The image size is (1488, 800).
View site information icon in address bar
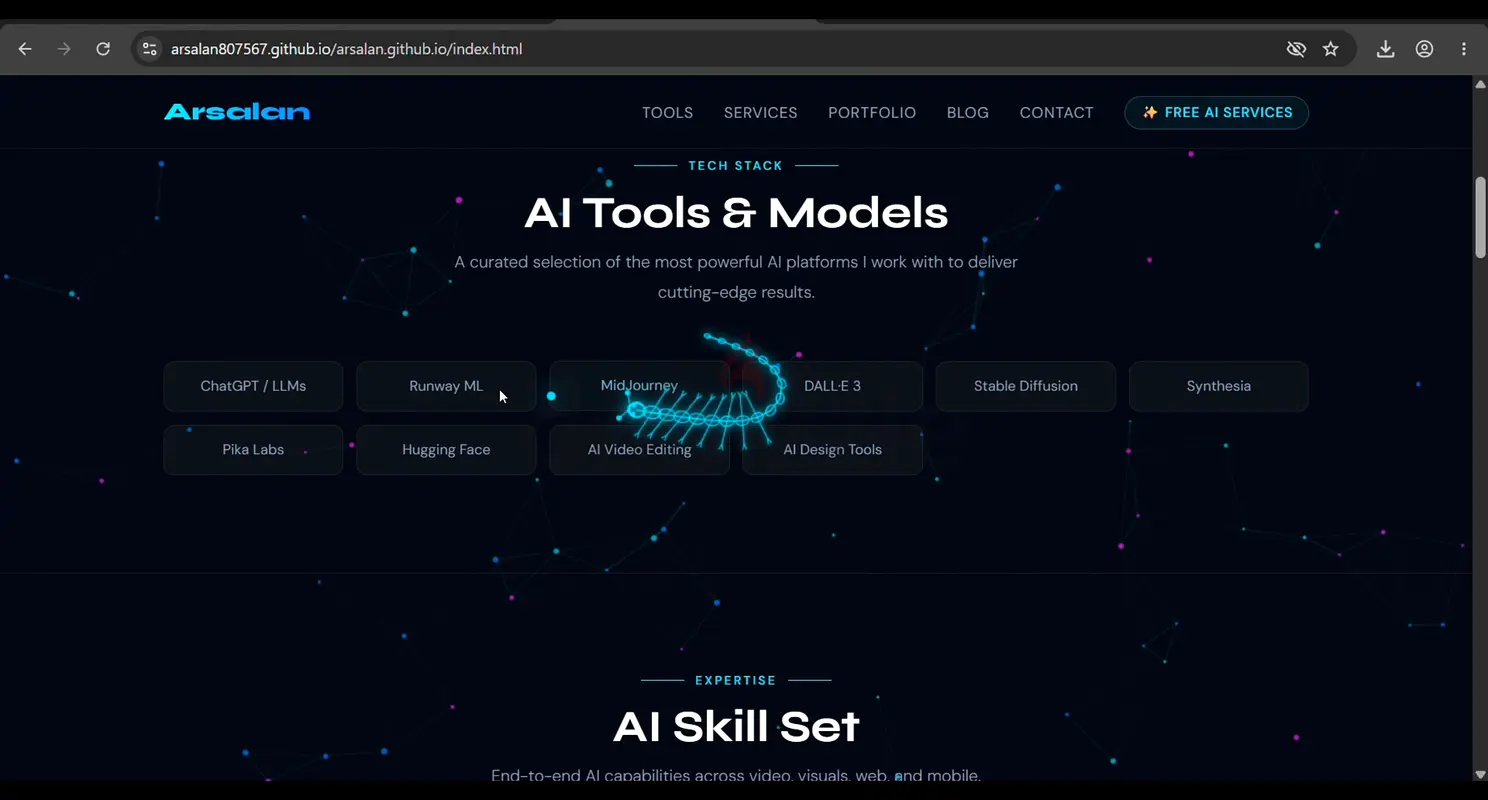149,49
